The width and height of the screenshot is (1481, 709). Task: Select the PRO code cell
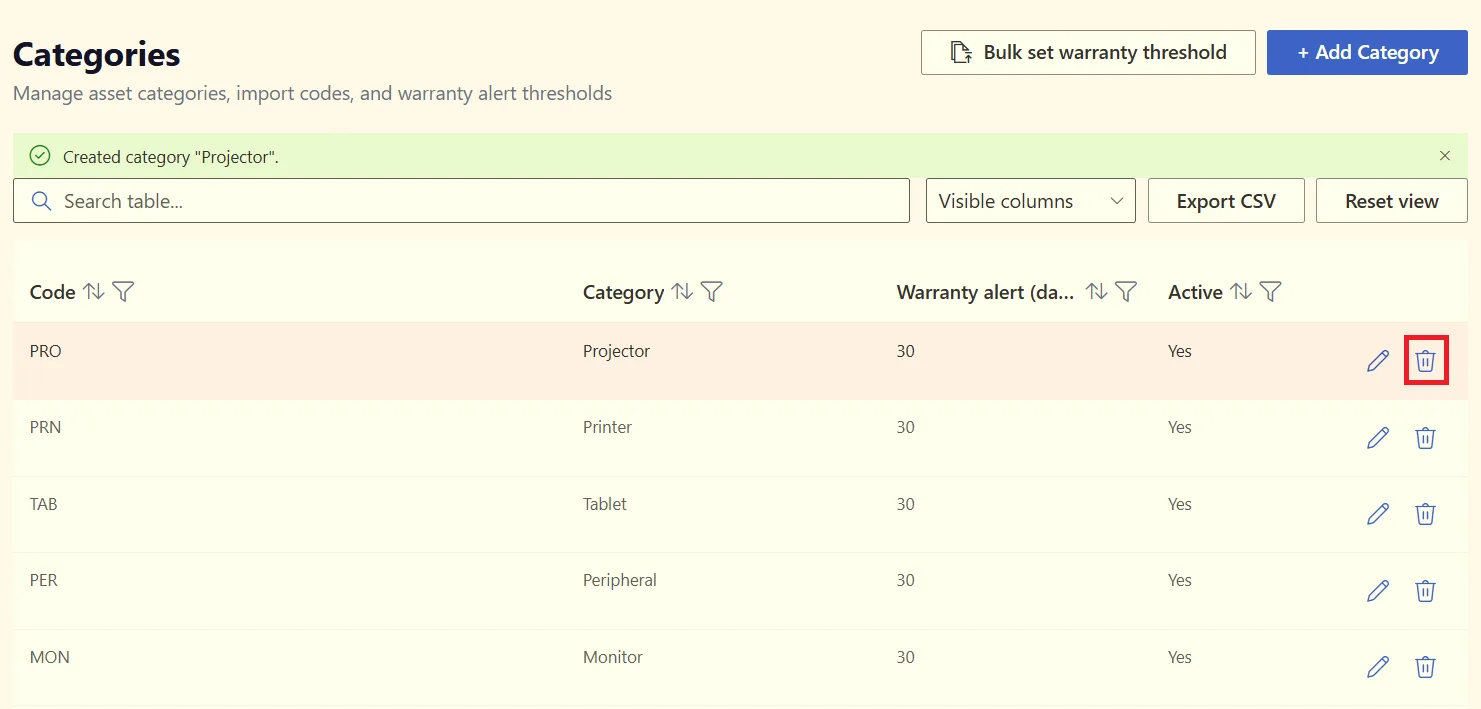(46, 351)
